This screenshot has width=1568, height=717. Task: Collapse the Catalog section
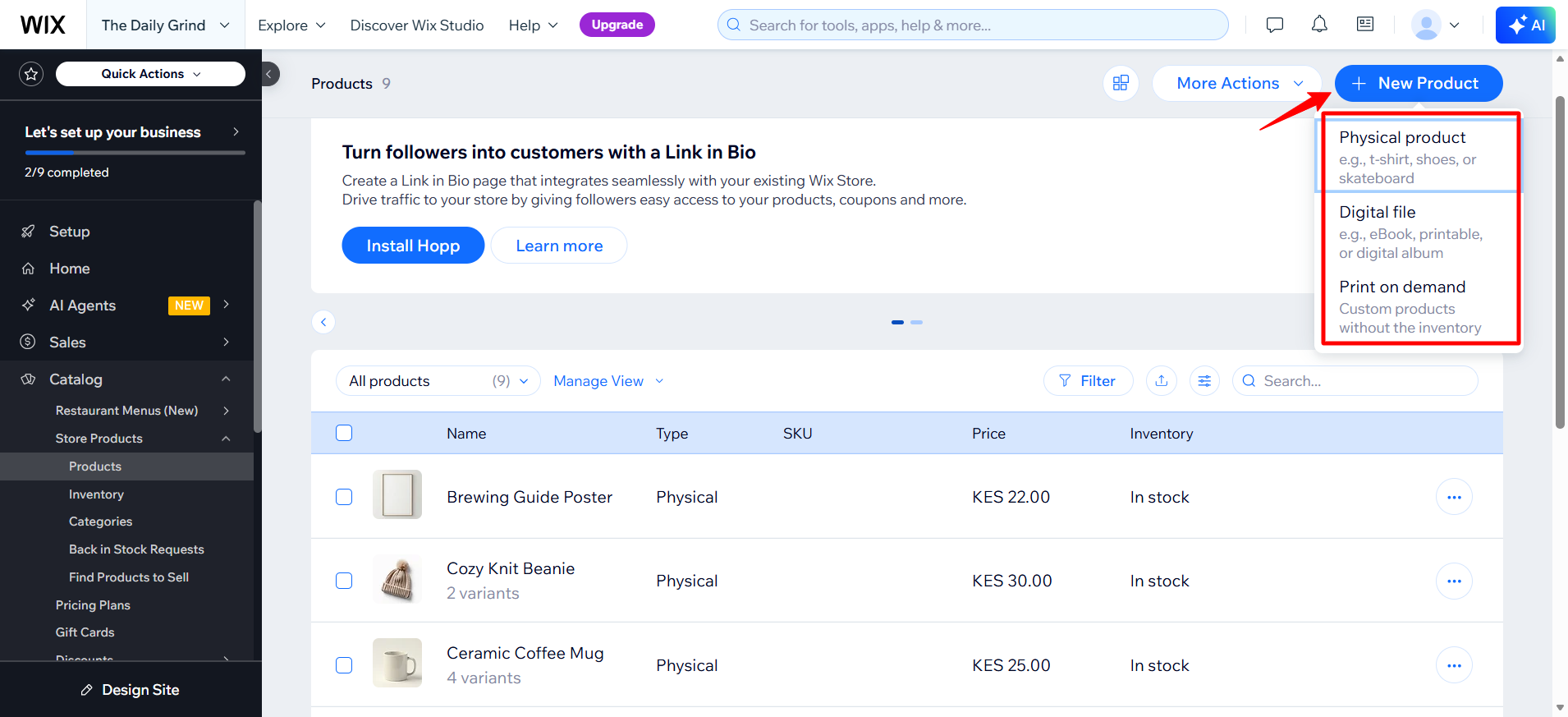pos(226,379)
